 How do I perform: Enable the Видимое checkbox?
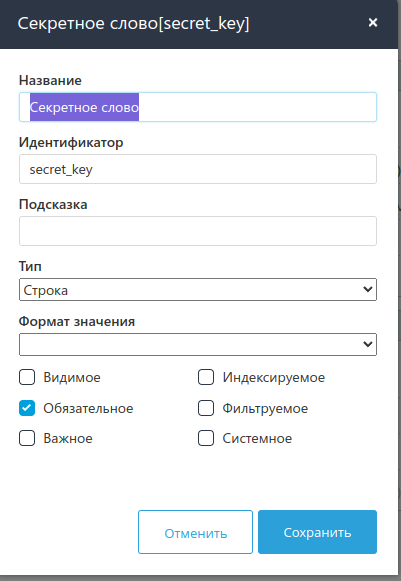click(27, 377)
